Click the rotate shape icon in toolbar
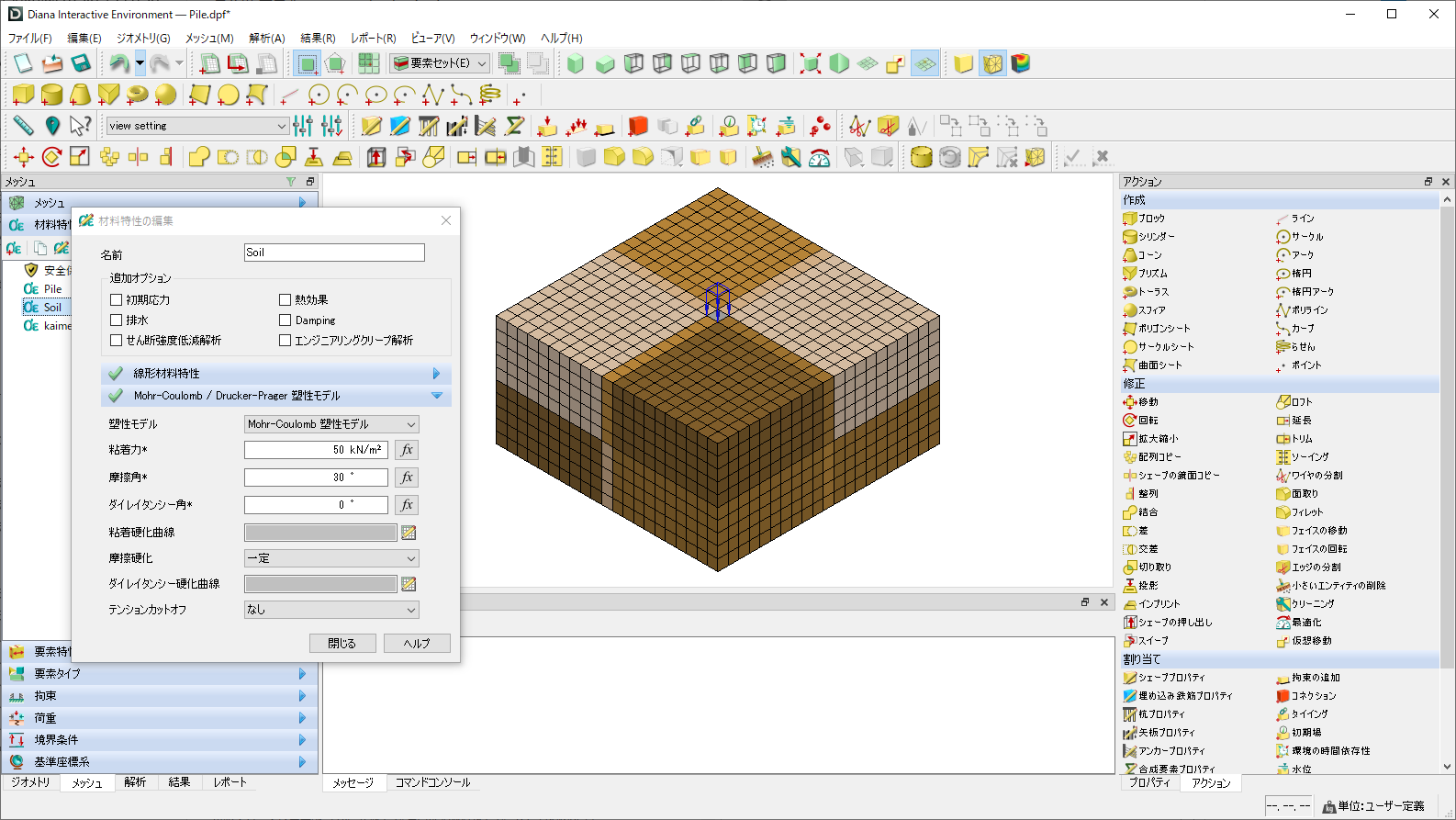The image size is (1456, 820). pyautogui.click(x=51, y=157)
